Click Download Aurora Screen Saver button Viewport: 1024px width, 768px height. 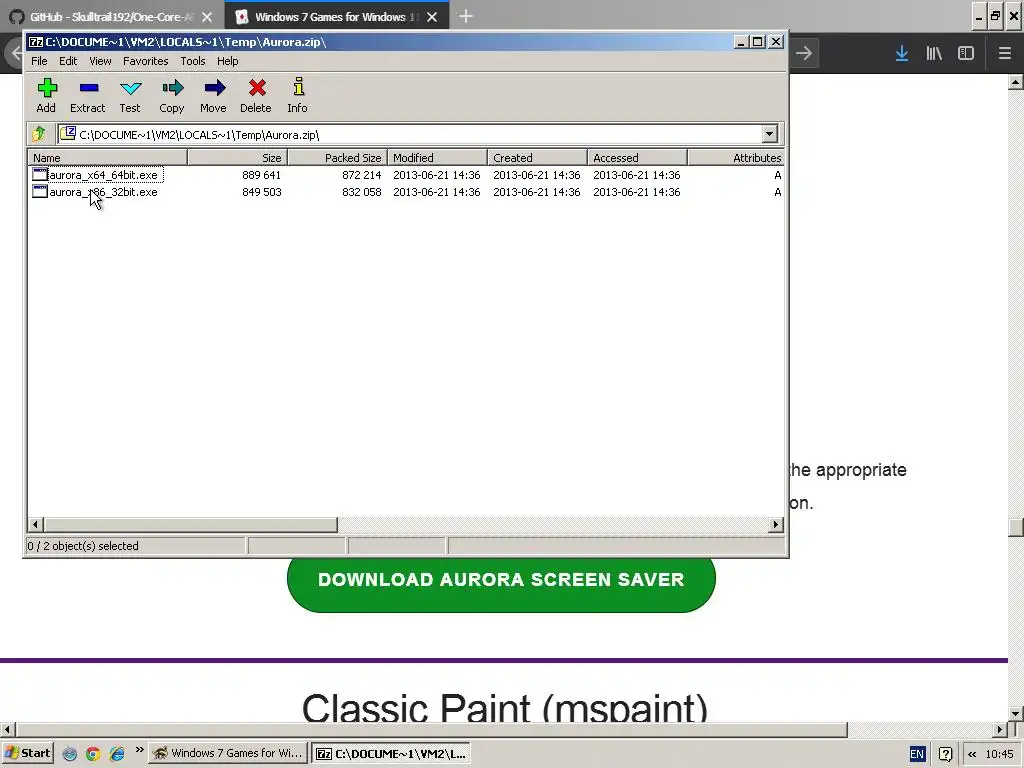tap(501, 580)
